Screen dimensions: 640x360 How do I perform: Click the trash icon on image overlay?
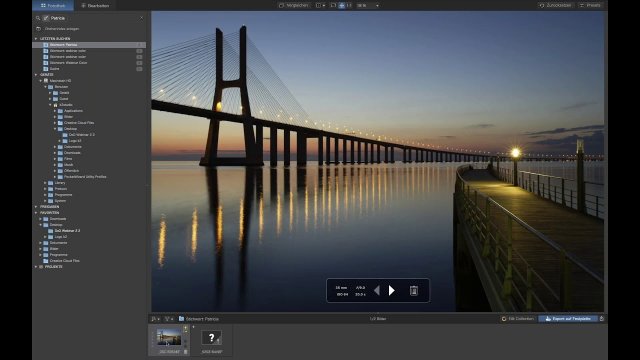click(413, 290)
